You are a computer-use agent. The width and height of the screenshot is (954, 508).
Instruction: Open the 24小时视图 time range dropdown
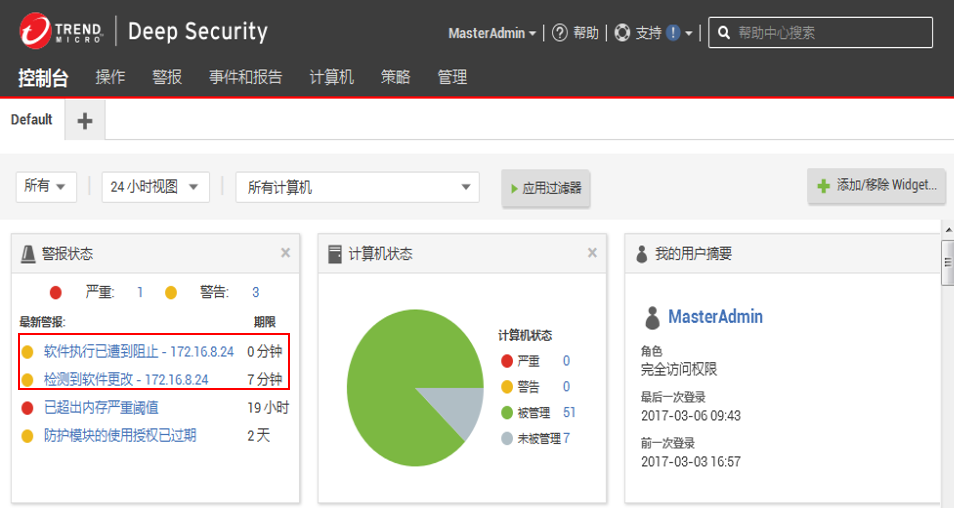coord(155,187)
